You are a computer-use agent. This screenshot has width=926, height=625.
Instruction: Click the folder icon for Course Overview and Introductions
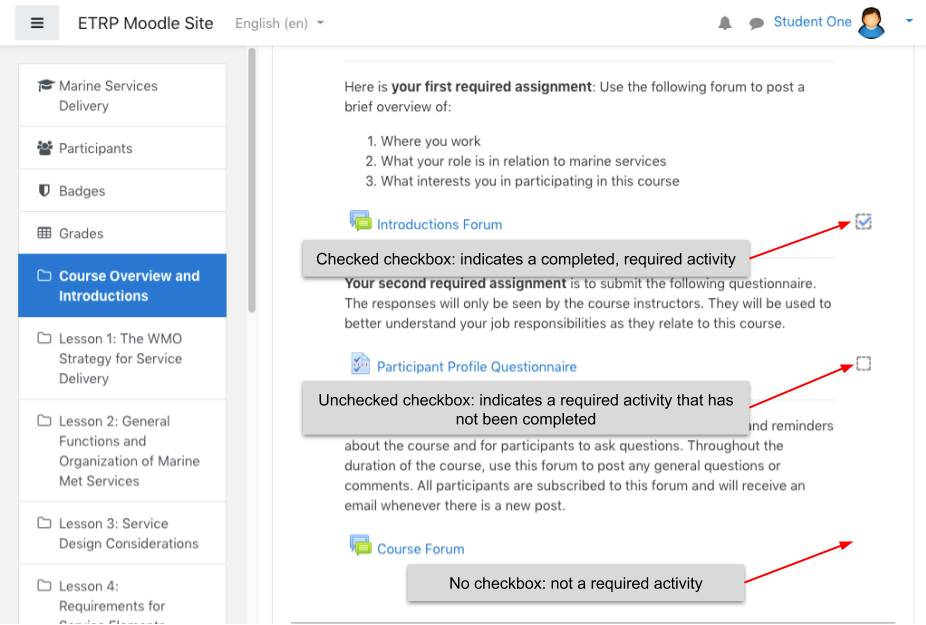[44, 275]
